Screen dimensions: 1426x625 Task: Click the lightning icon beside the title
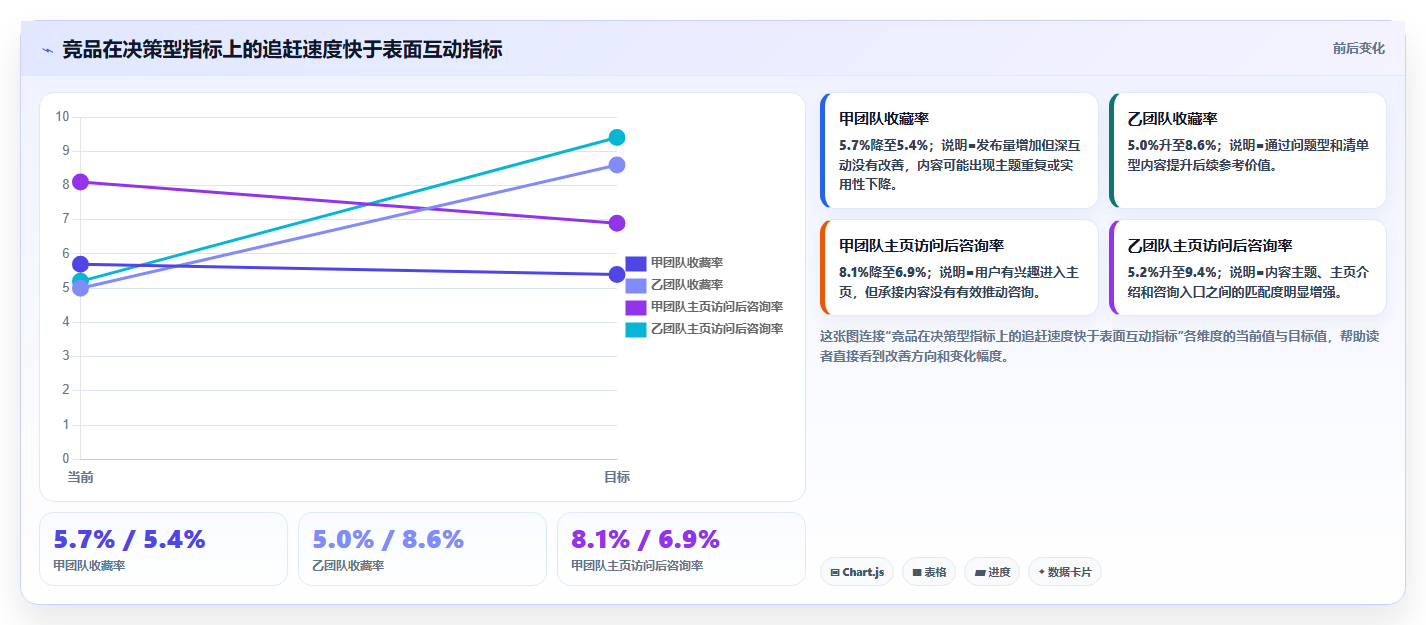47,50
